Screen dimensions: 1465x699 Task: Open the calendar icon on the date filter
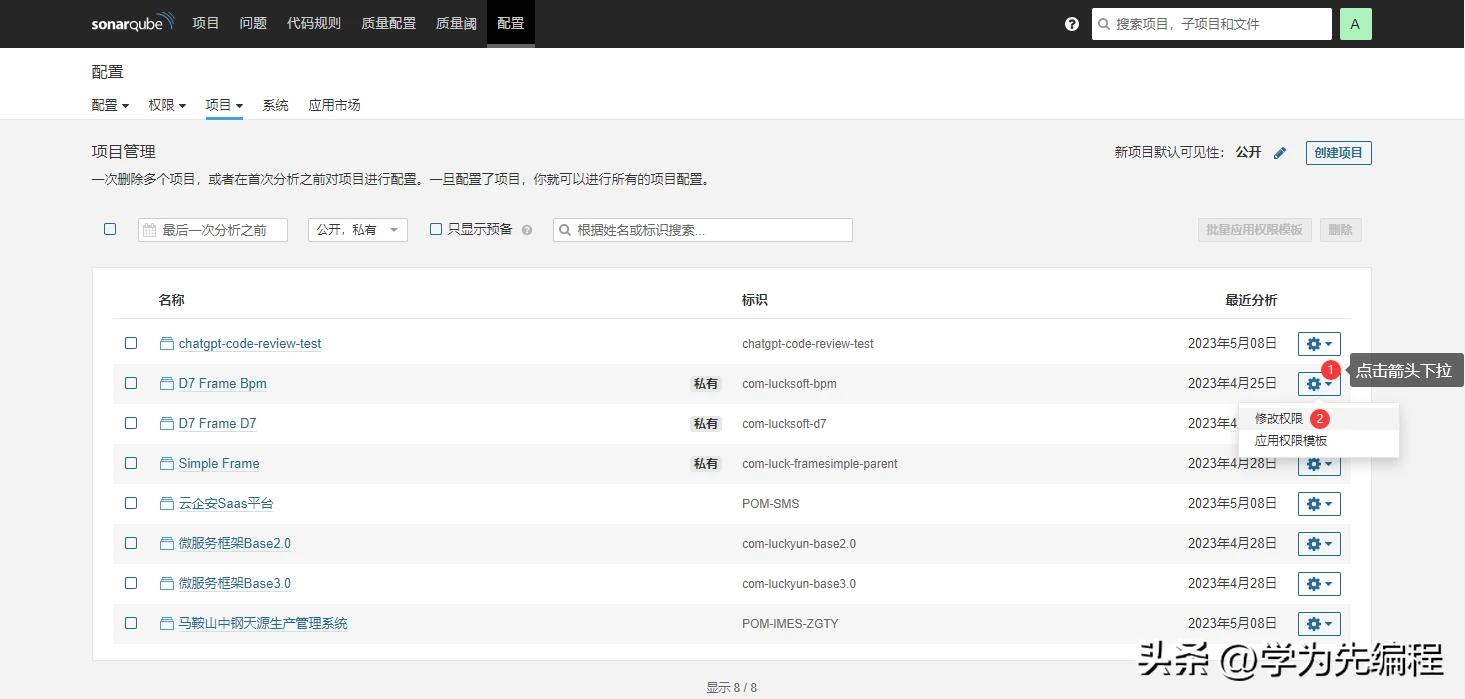150,229
